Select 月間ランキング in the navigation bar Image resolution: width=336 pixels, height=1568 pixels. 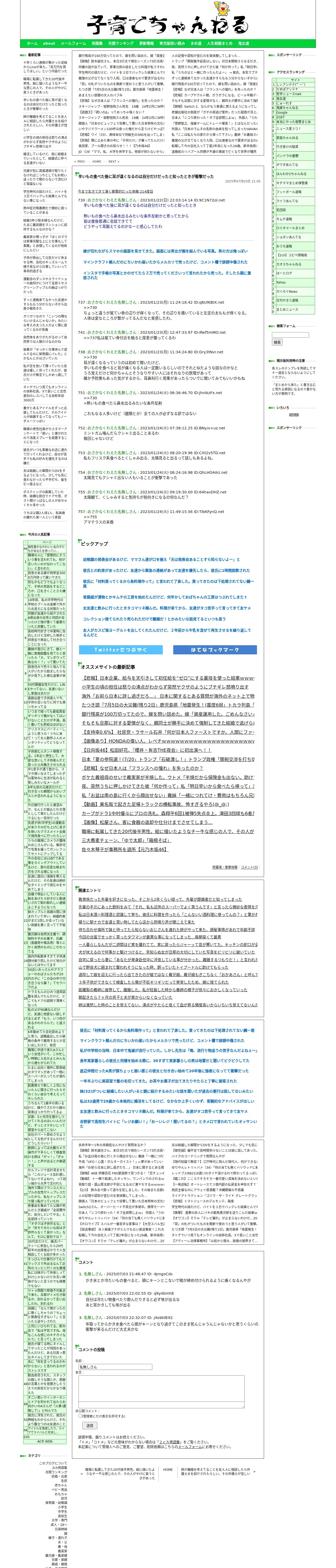point(121,43)
